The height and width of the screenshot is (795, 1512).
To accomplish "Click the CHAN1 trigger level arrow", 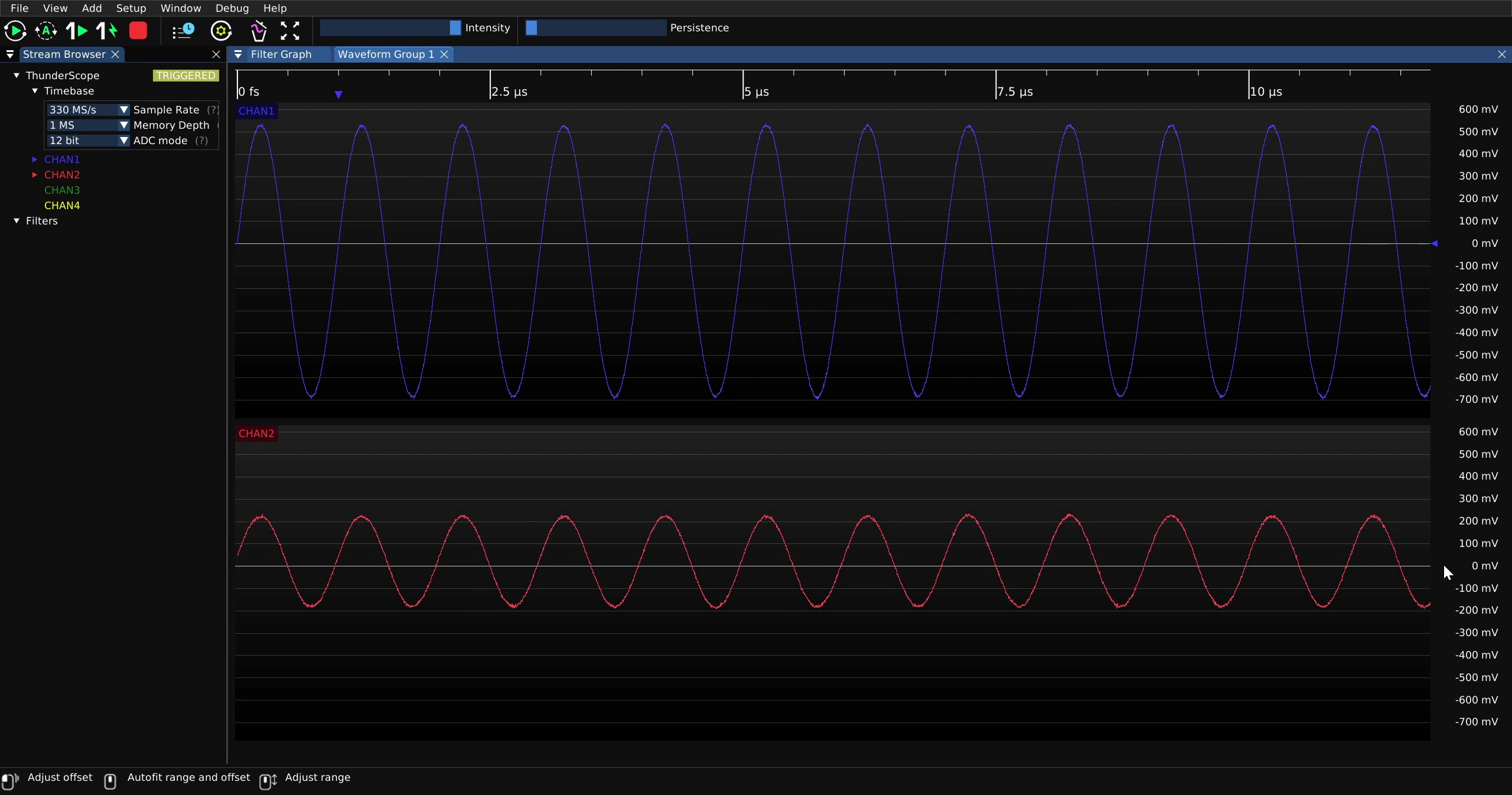I will point(1434,243).
